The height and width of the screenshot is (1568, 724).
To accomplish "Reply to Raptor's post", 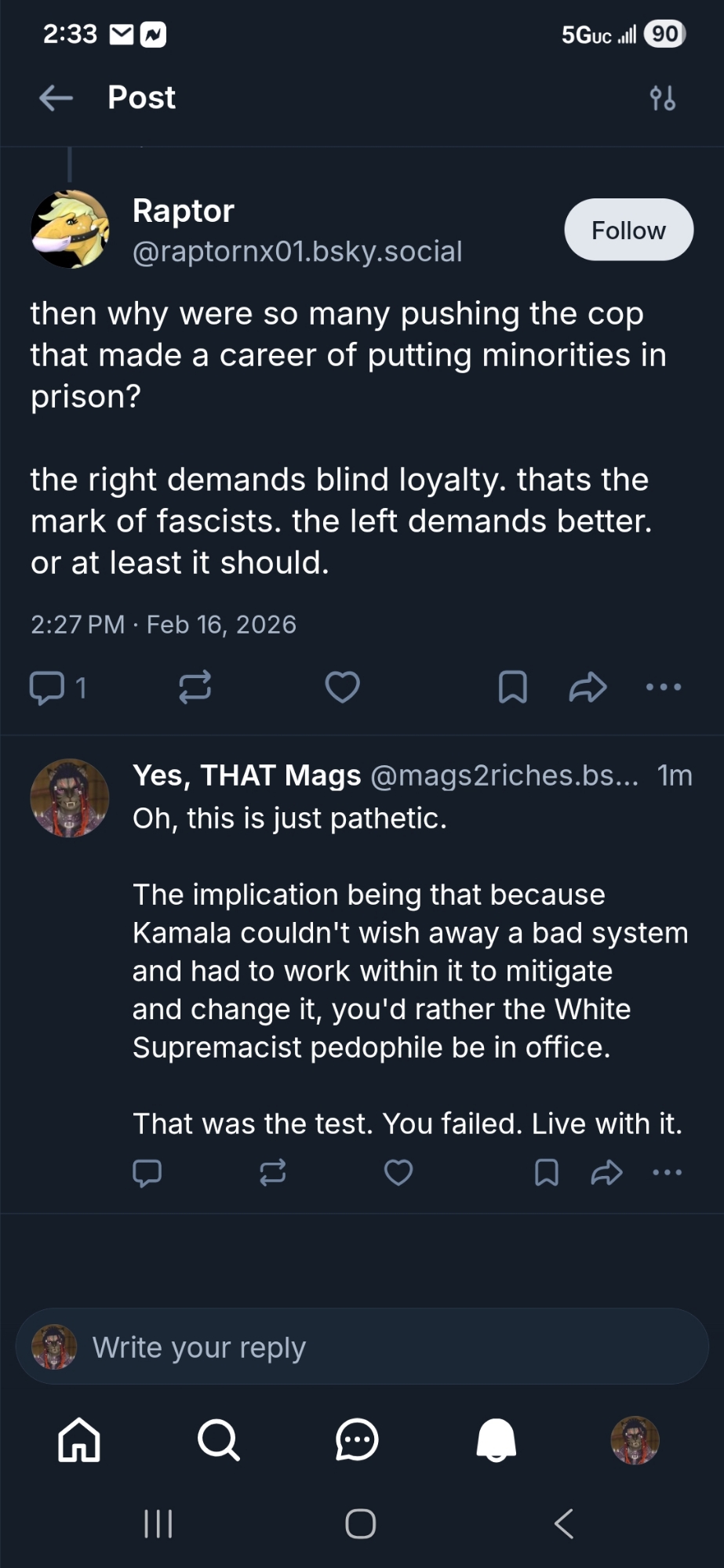I will pyautogui.click(x=47, y=688).
